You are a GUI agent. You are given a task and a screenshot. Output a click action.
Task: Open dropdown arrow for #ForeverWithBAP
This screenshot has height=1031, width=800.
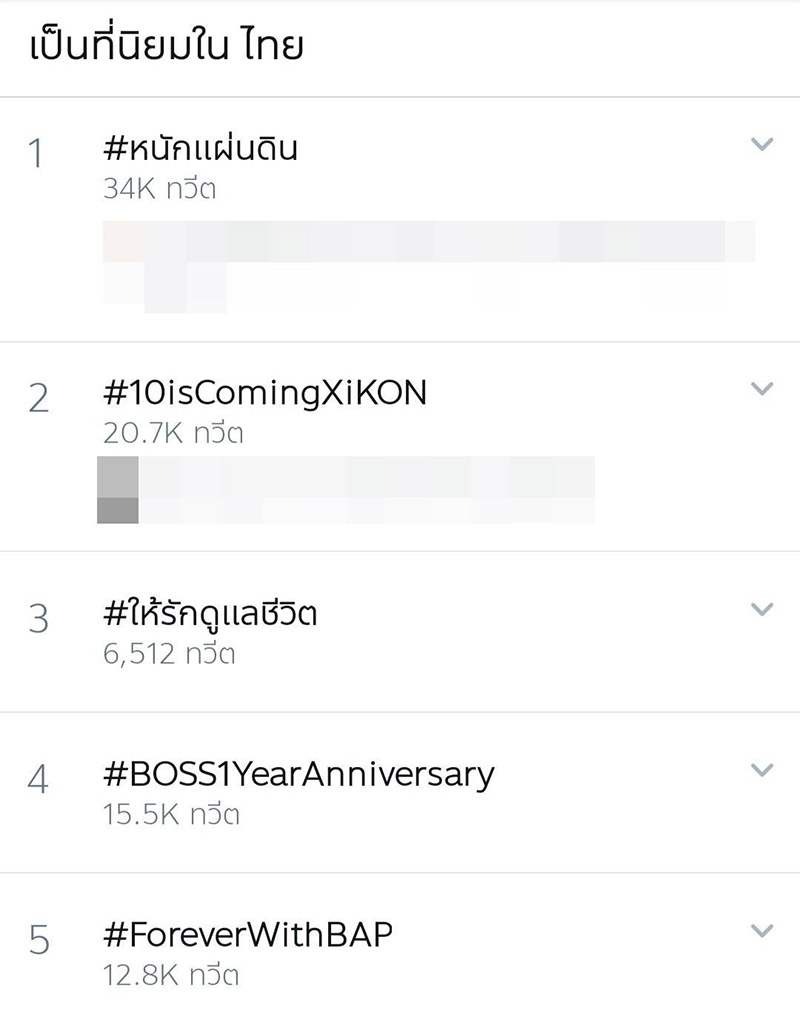(762, 931)
